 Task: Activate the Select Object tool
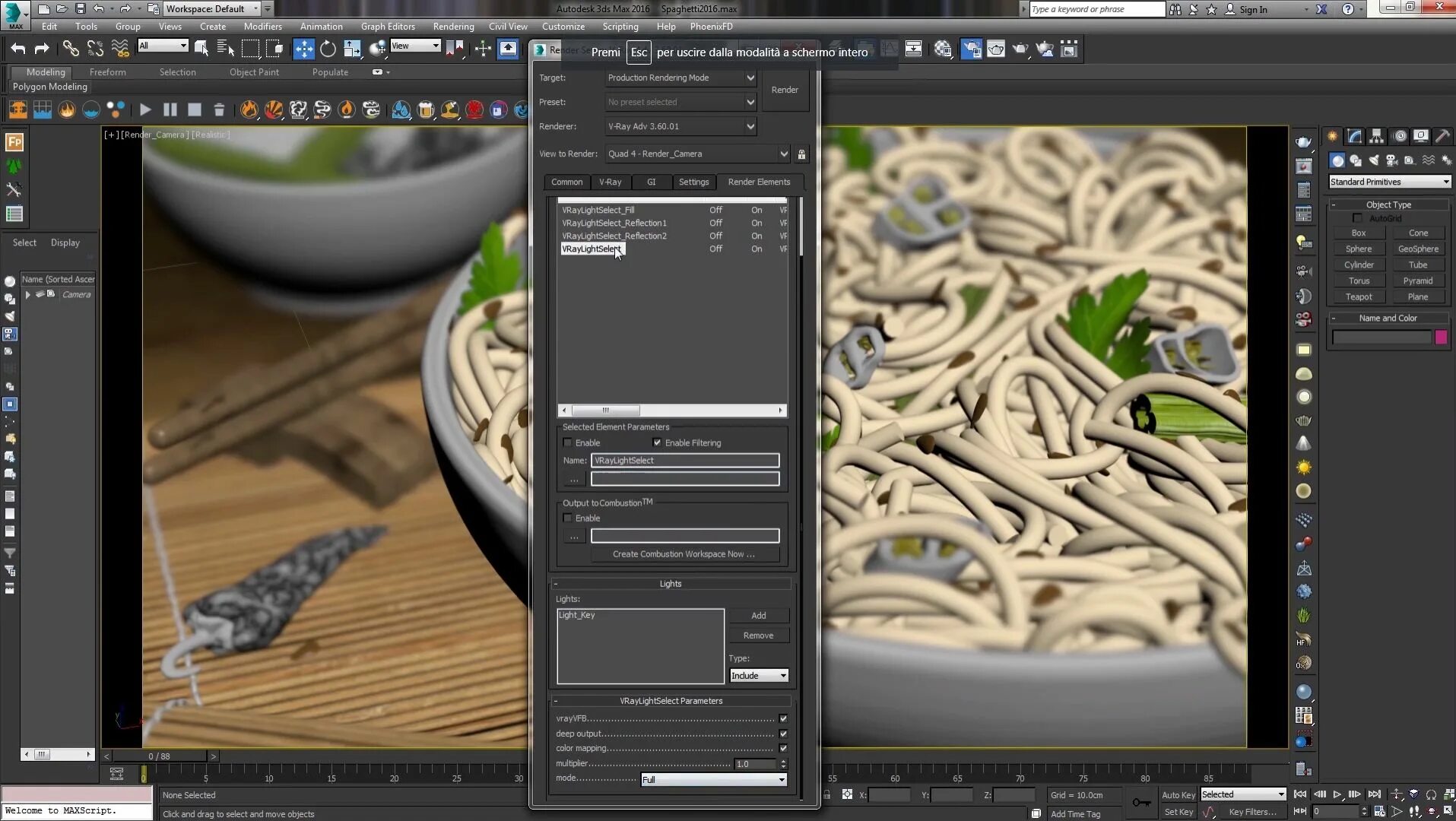pos(201,49)
